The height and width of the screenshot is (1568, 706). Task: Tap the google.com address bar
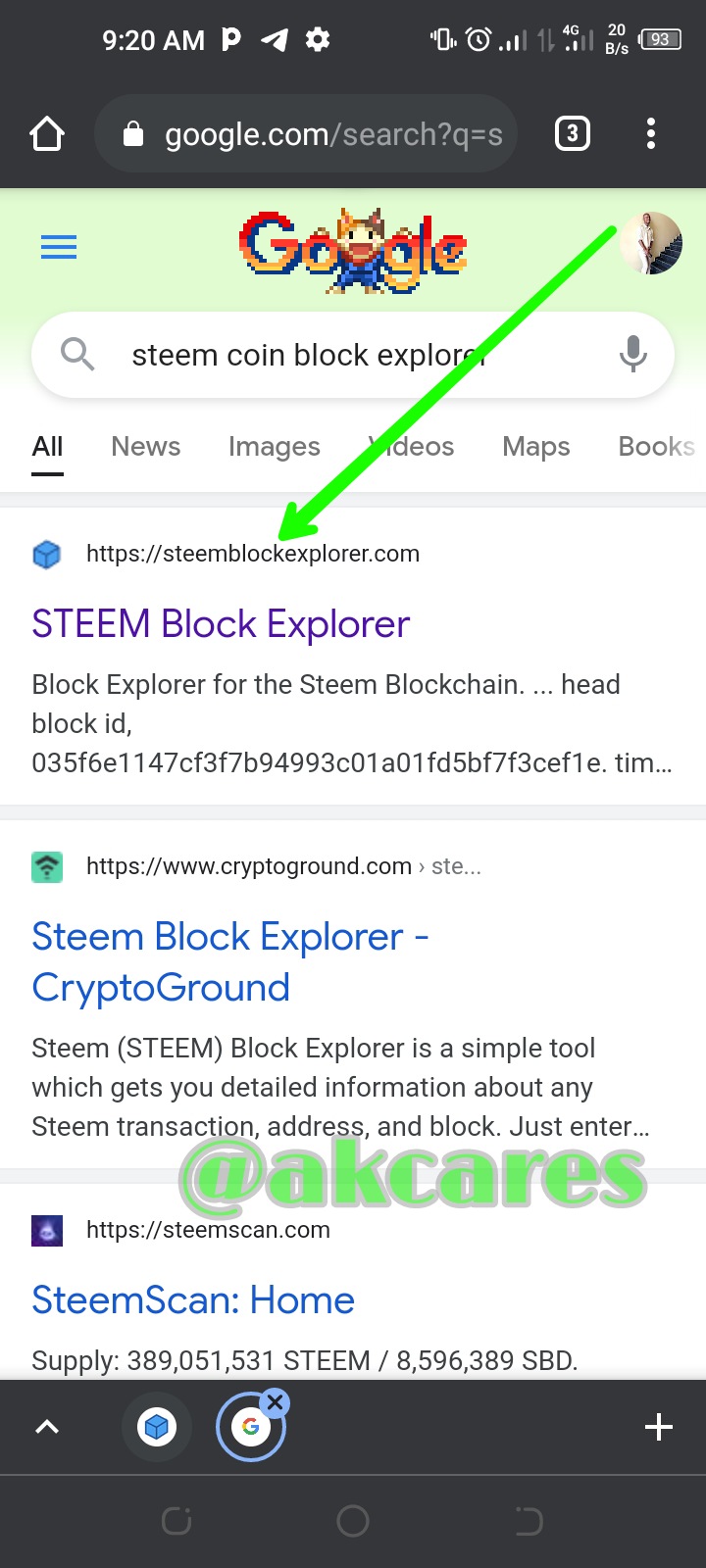306,133
